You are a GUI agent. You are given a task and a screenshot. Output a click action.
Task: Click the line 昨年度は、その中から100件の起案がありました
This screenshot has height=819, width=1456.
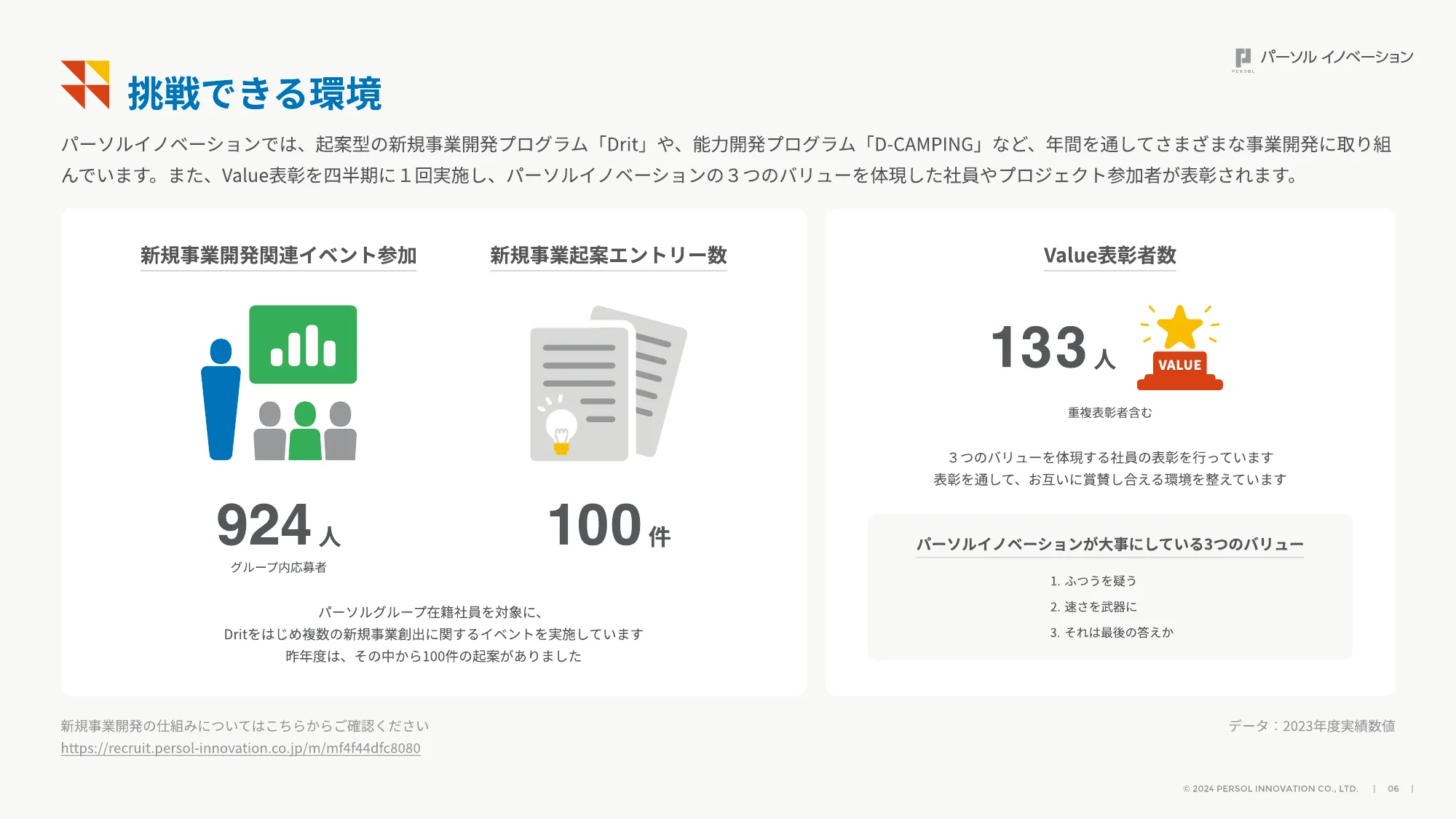(434, 656)
